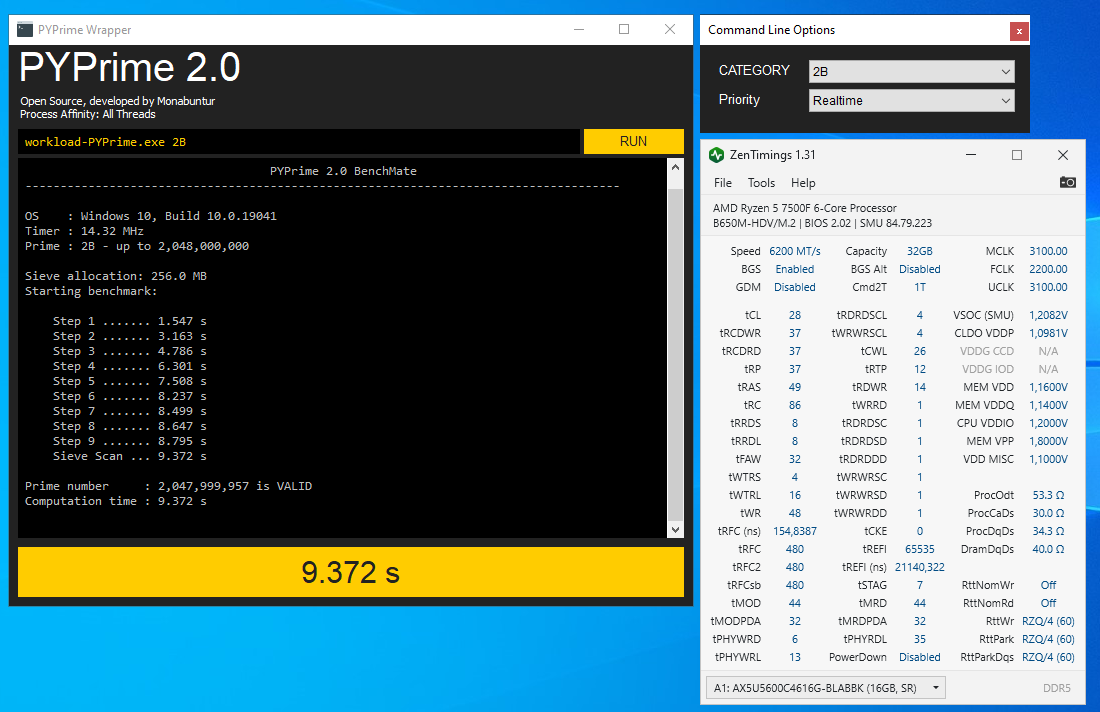1100x712 pixels.
Task: Minimize the PYPrime Wrapper window
Action: 579,29
